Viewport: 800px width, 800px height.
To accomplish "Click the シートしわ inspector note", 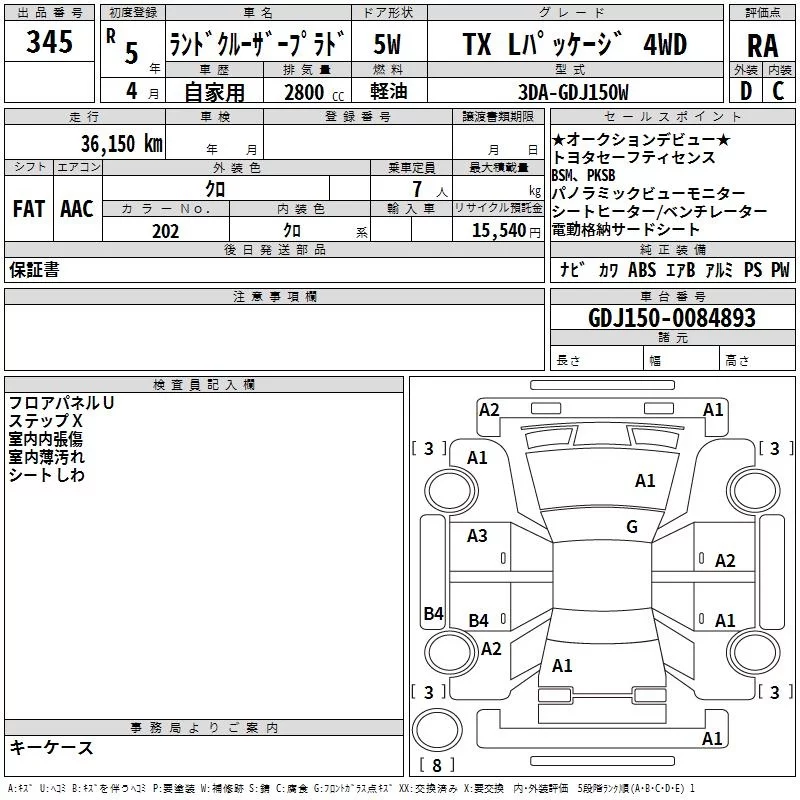I will coord(46,475).
